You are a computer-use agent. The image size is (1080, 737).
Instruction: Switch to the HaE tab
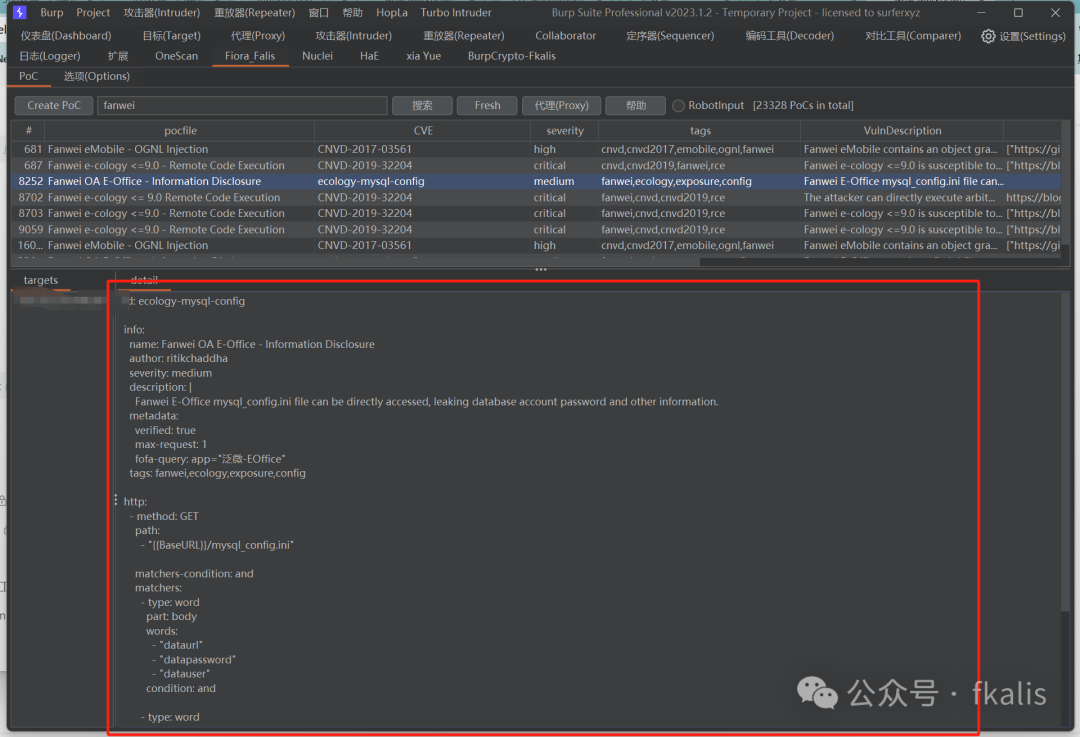pyautogui.click(x=369, y=56)
